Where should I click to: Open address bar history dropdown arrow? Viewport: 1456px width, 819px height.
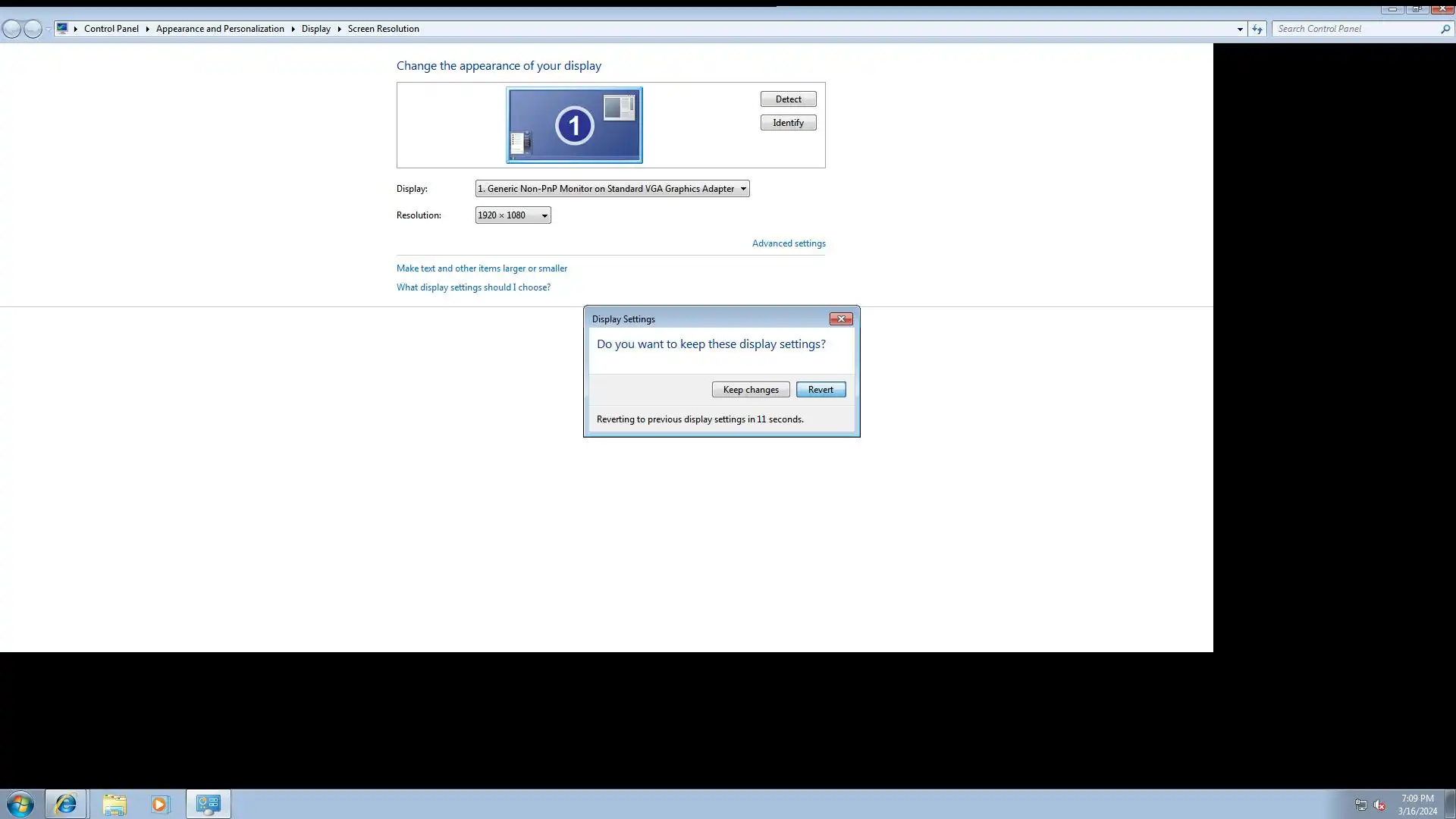click(x=1240, y=29)
